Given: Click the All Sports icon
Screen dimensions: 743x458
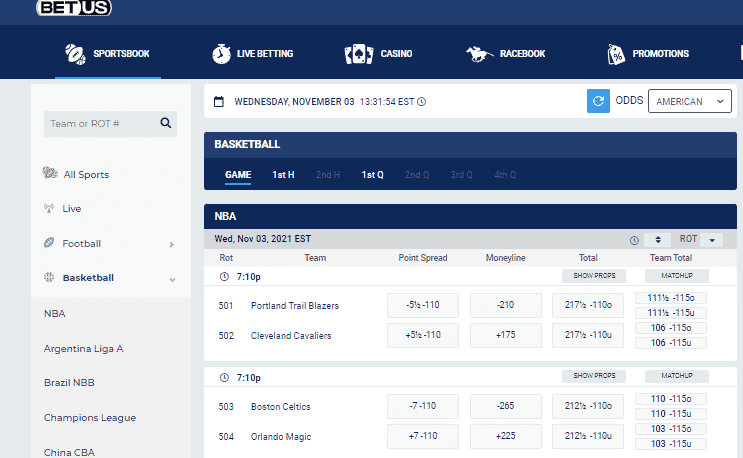Looking at the screenshot, I should [49, 173].
